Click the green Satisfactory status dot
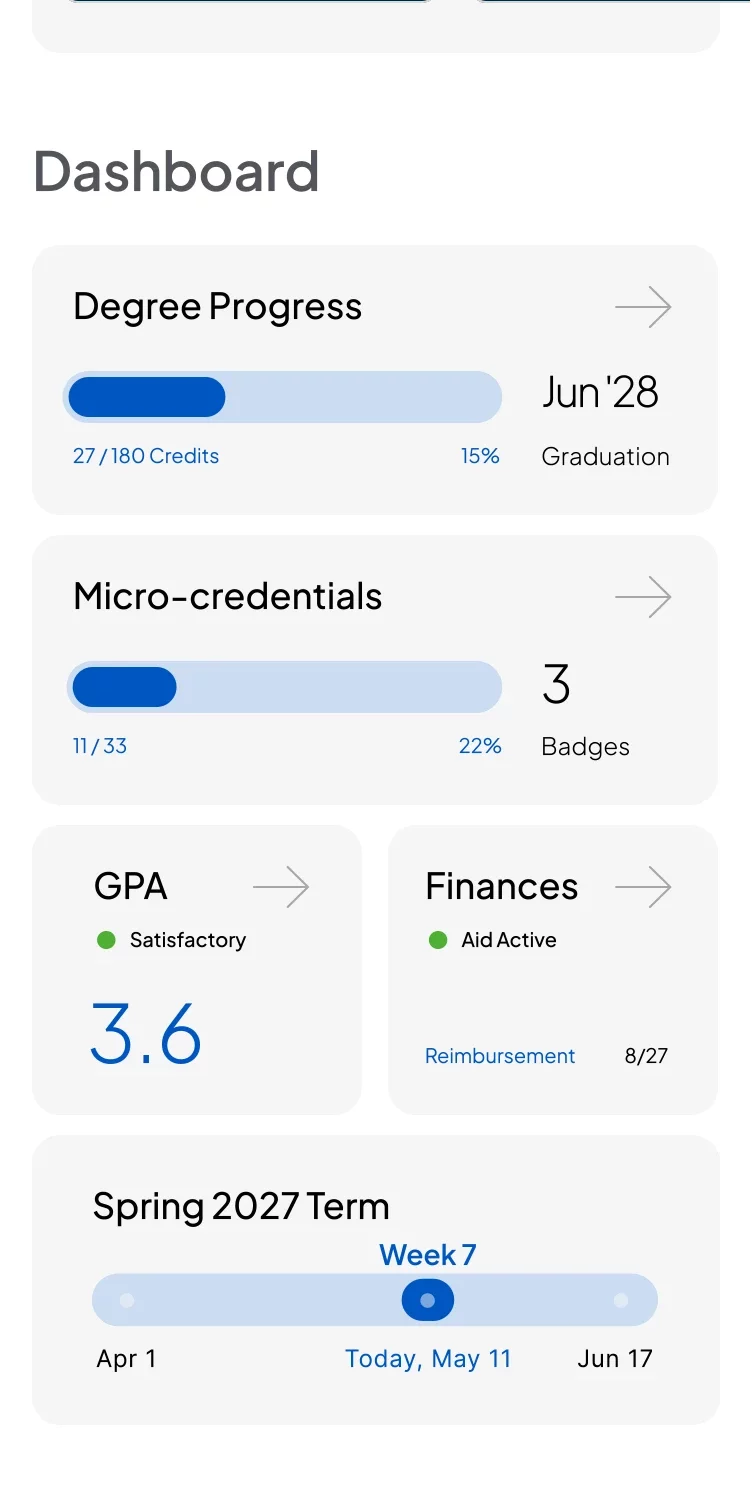Image resolution: width=752 pixels, height=1504 pixels. point(106,940)
